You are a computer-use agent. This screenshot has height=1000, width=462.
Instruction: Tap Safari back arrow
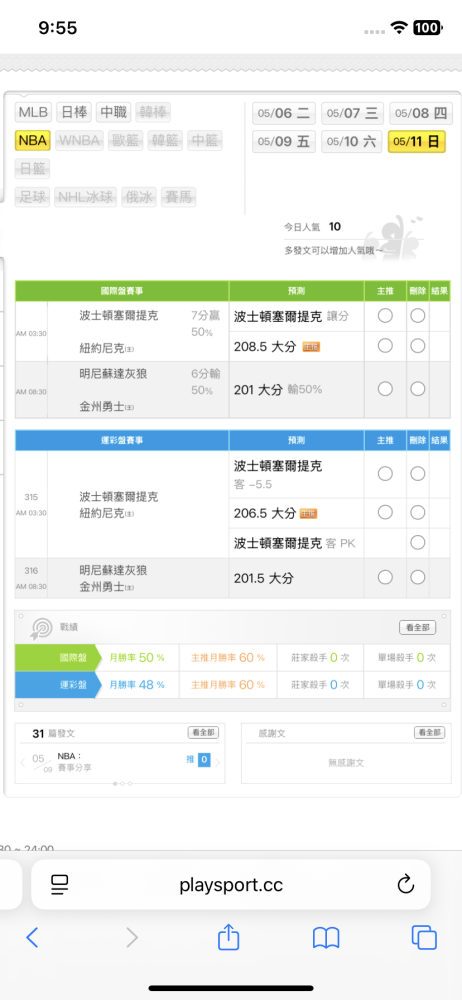[33, 937]
